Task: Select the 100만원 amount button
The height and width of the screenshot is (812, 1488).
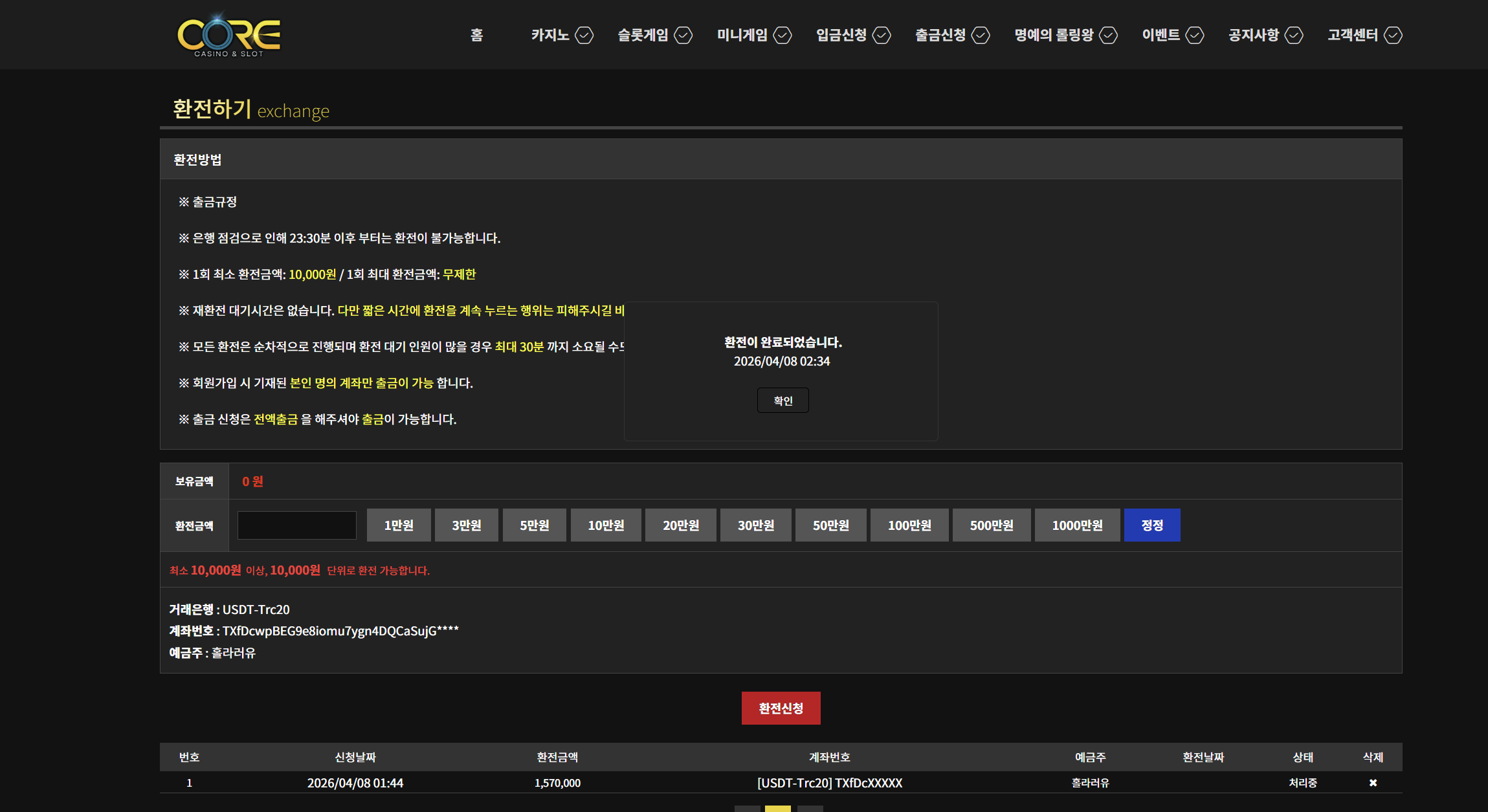Action: coord(909,525)
